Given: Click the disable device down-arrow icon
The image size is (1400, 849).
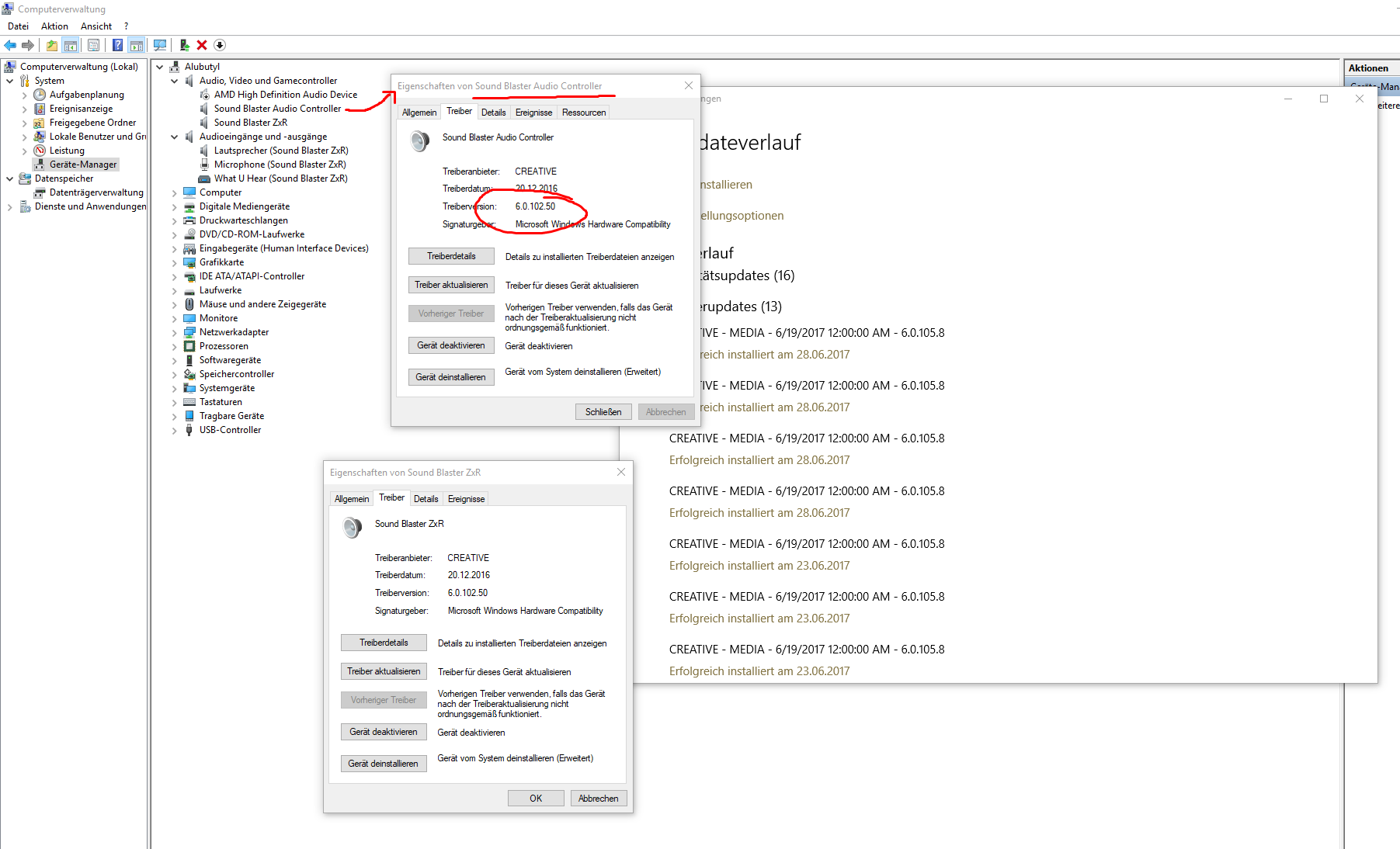Looking at the screenshot, I should [220, 45].
